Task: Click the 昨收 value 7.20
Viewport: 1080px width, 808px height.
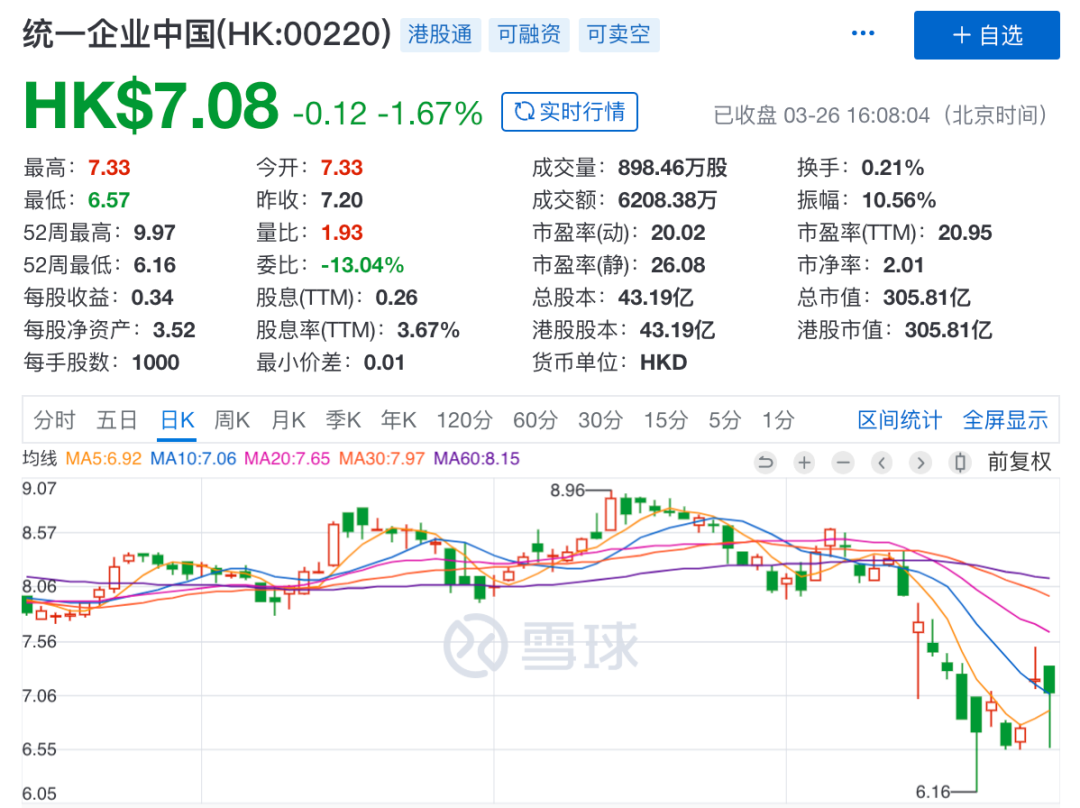Action: pyautogui.click(x=342, y=200)
